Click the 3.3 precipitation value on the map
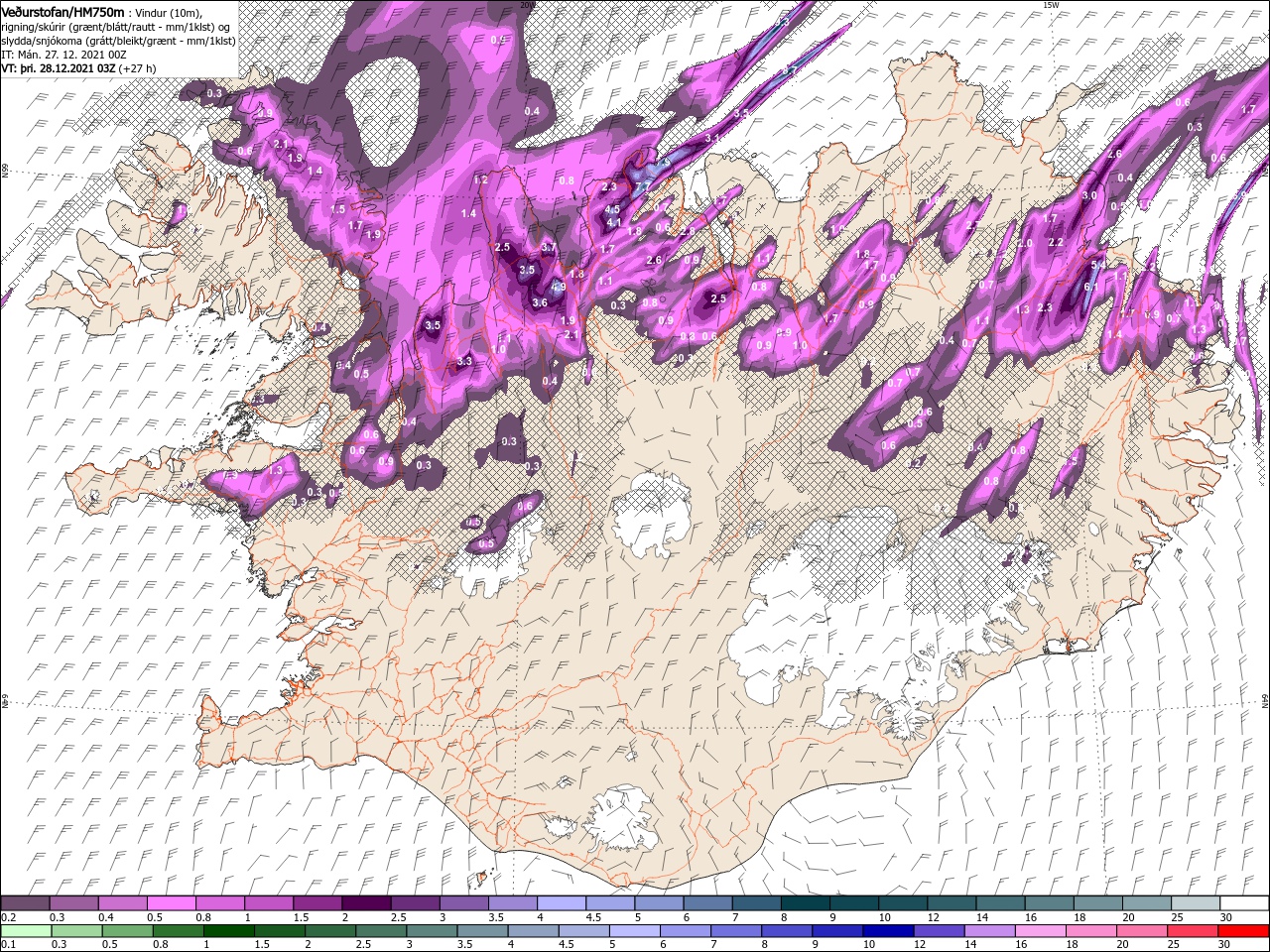The height and width of the screenshot is (952, 1270). coord(464,362)
